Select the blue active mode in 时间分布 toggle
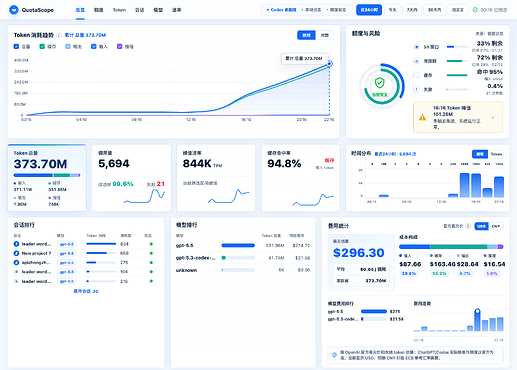The image size is (517, 370). (x=480, y=154)
